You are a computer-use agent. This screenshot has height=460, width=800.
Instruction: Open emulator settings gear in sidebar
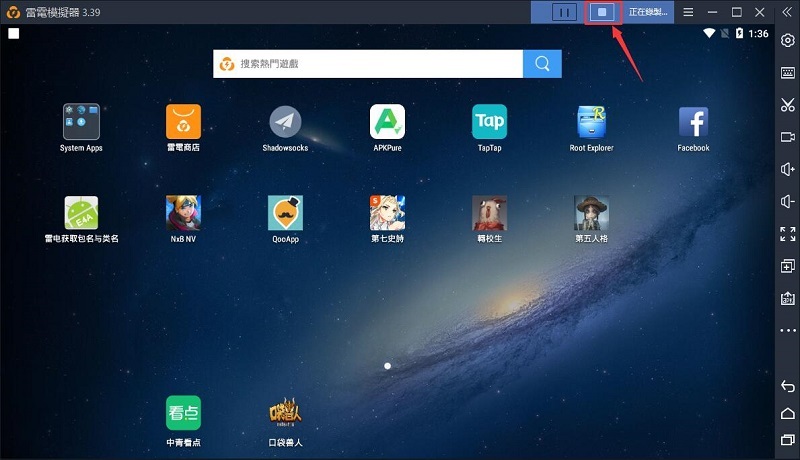pos(788,40)
